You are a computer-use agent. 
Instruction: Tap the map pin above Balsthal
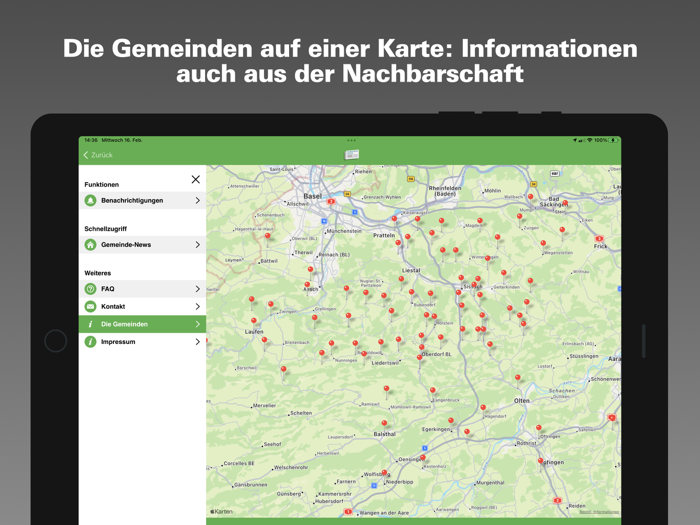384,423
